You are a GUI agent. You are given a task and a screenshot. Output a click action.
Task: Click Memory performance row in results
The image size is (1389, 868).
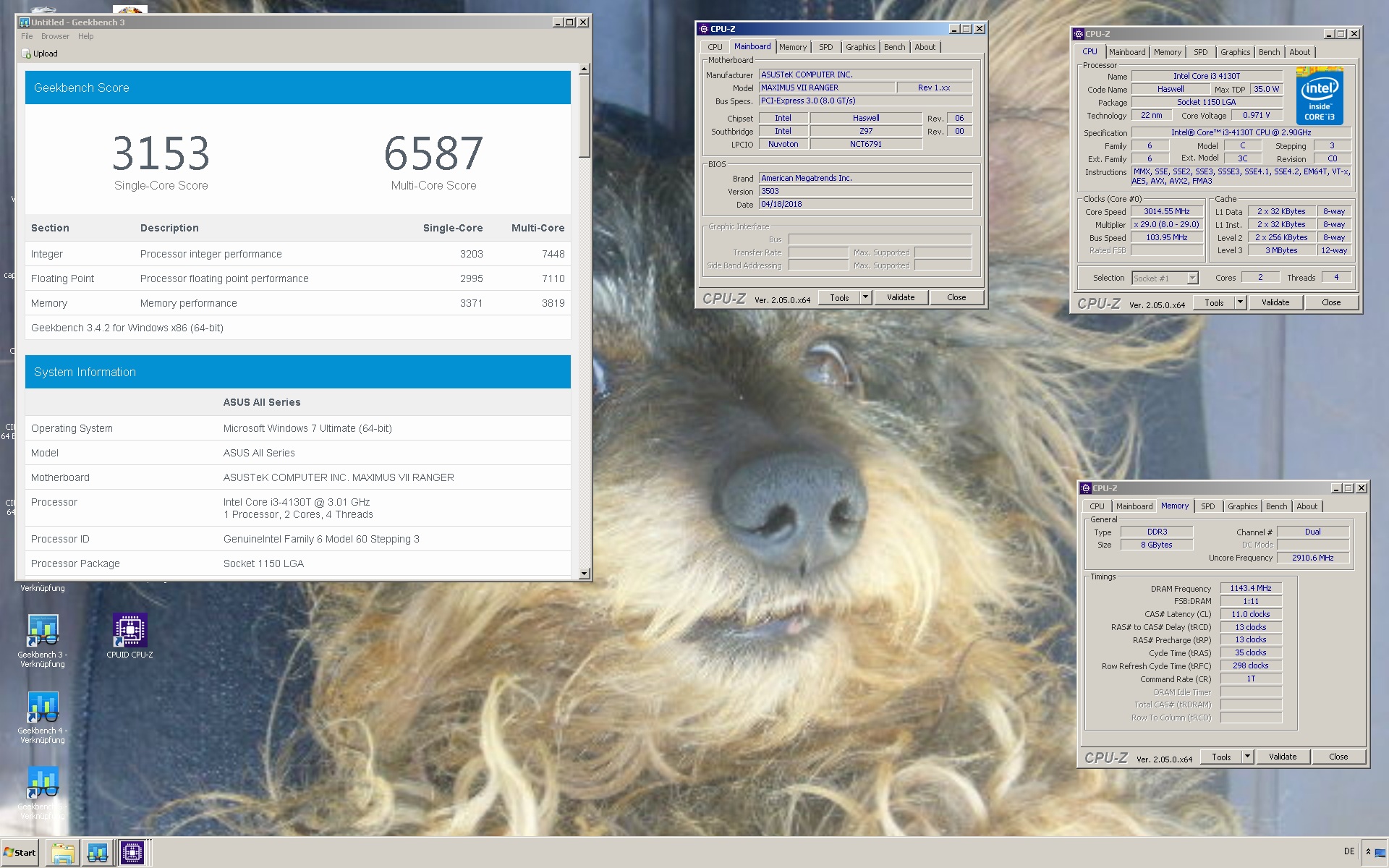click(298, 303)
